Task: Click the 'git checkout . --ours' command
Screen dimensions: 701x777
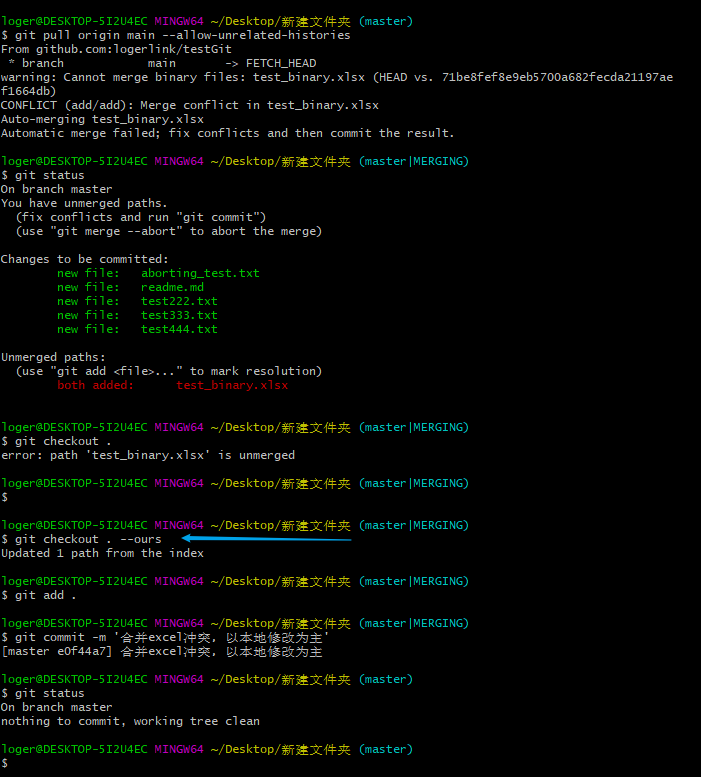Action: (x=88, y=539)
